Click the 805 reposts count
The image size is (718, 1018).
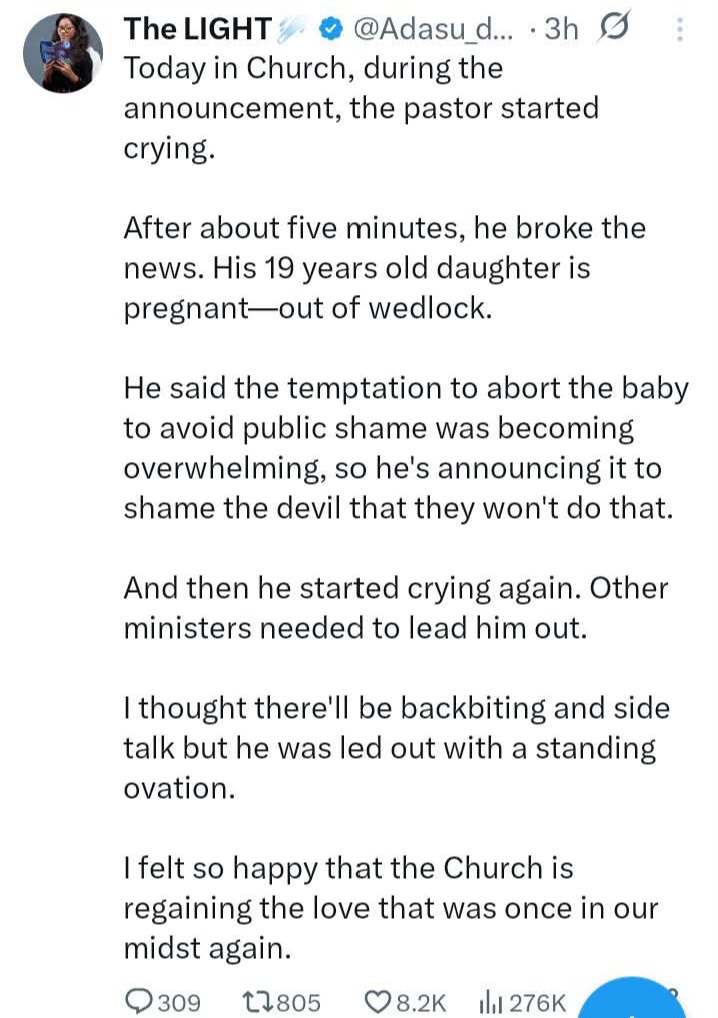pyautogui.click(x=300, y=1001)
